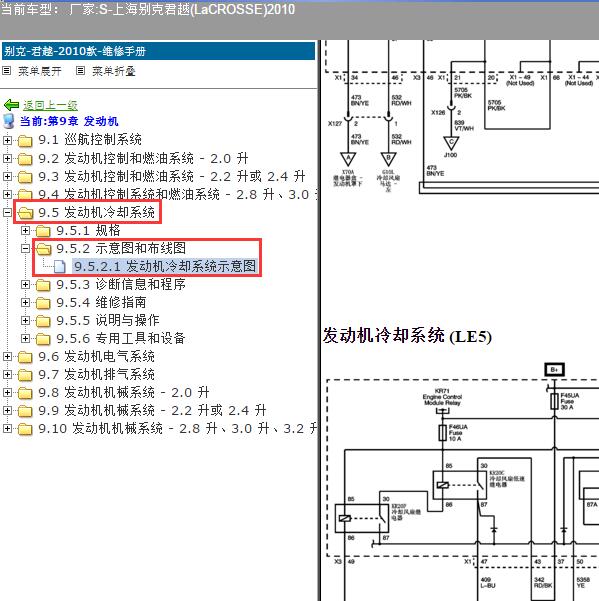Image resolution: width=599 pixels, height=601 pixels.
Task: Click the 发动机冷却系统 (LE5) diagram heading
Action: [x=407, y=336]
